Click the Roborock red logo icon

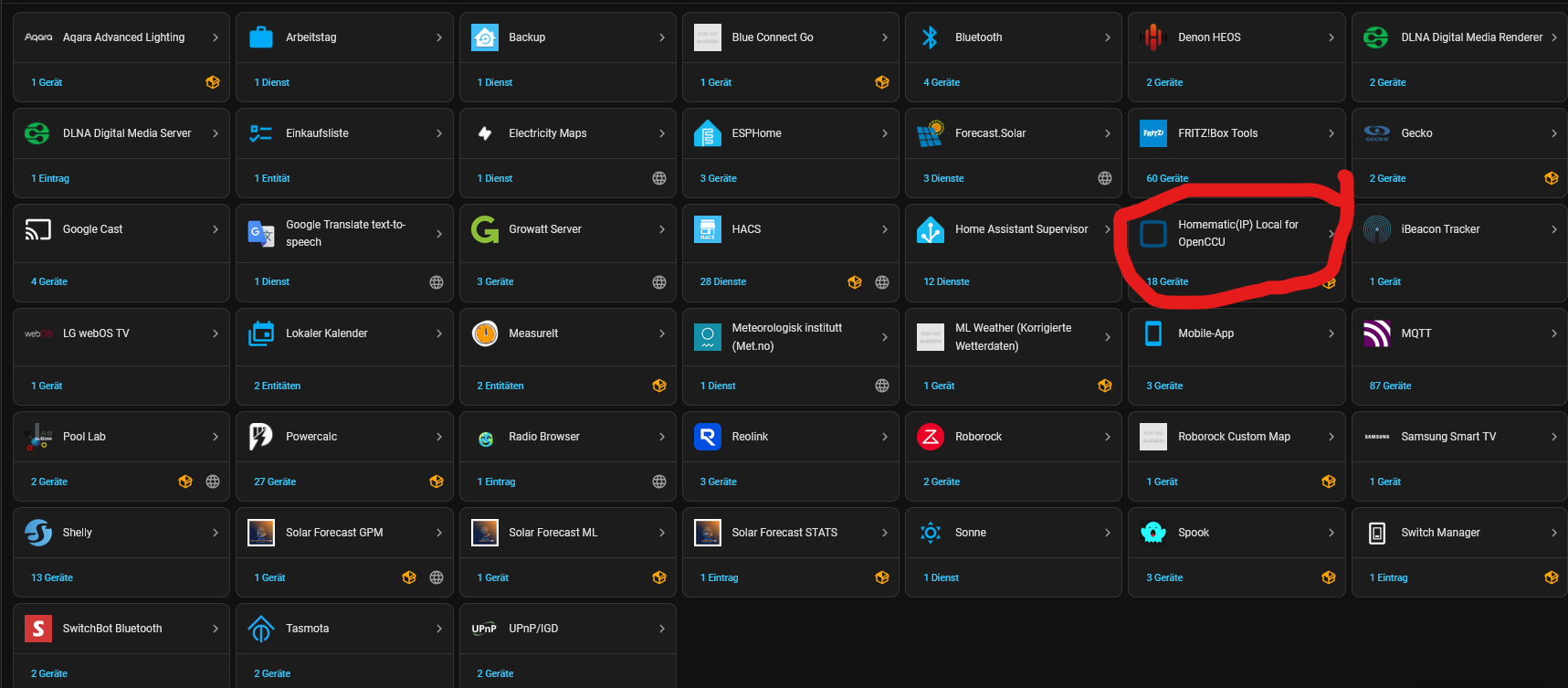(x=931, y=437)
